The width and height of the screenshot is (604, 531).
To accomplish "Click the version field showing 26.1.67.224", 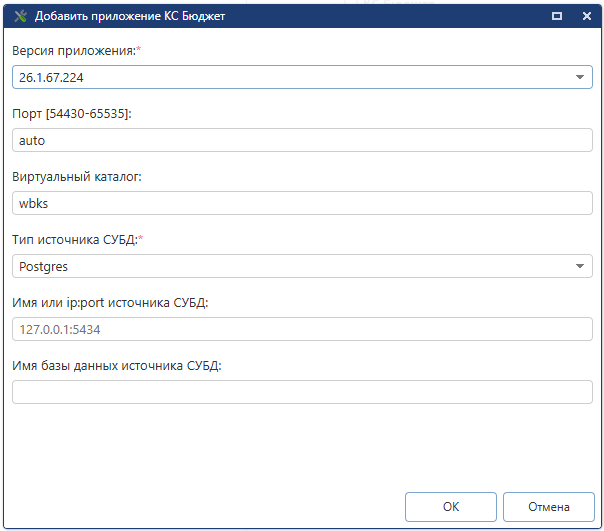I will click(302, 77).
